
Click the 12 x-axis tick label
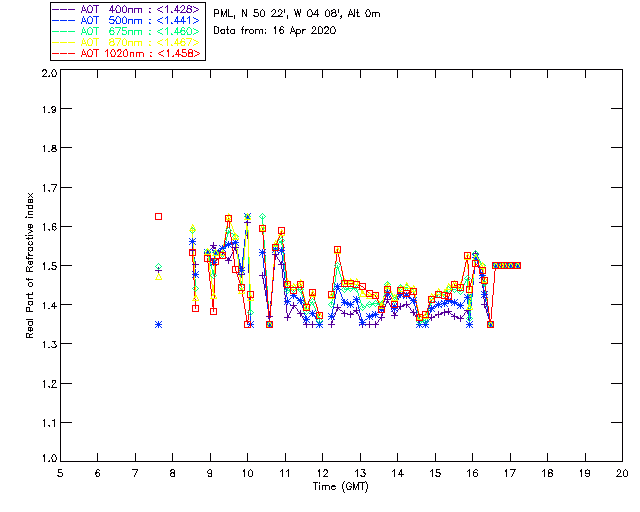click(x=322, y=473)
